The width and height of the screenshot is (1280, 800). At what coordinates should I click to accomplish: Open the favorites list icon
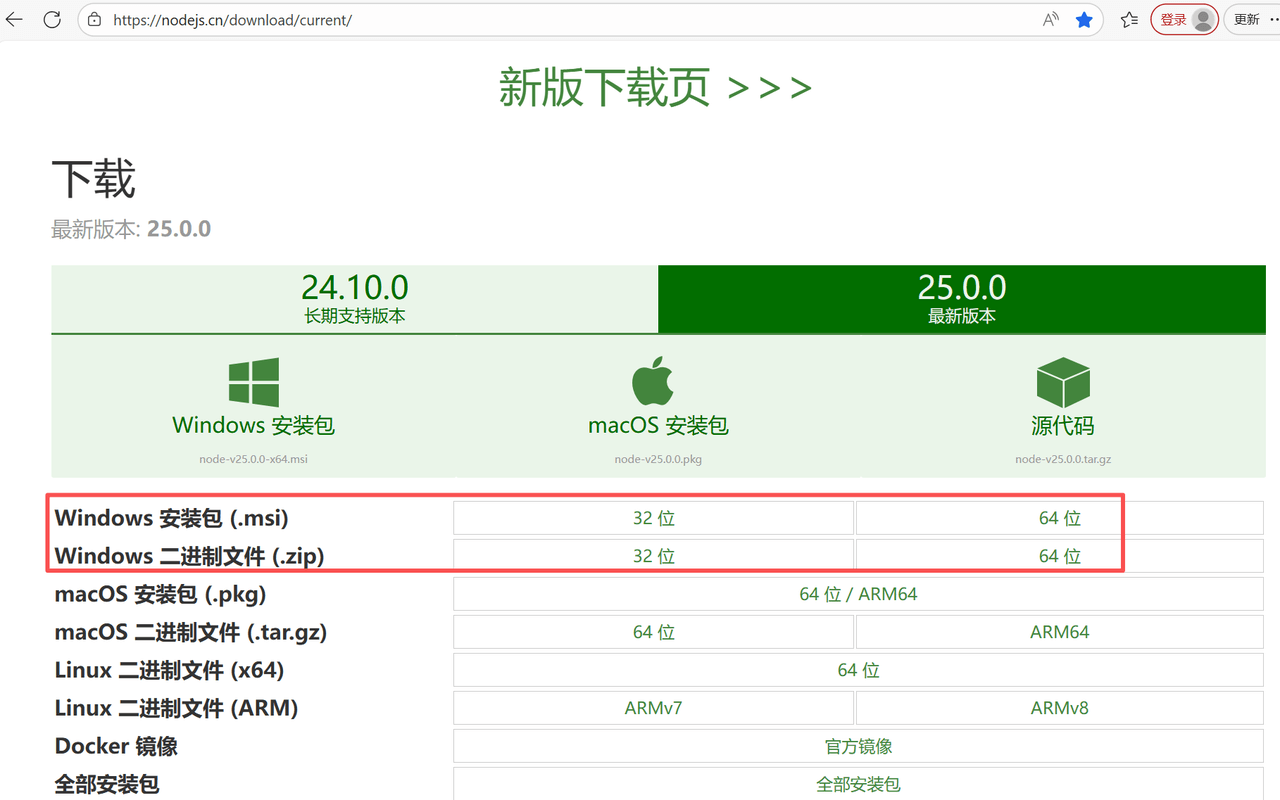click(1129, 20)
